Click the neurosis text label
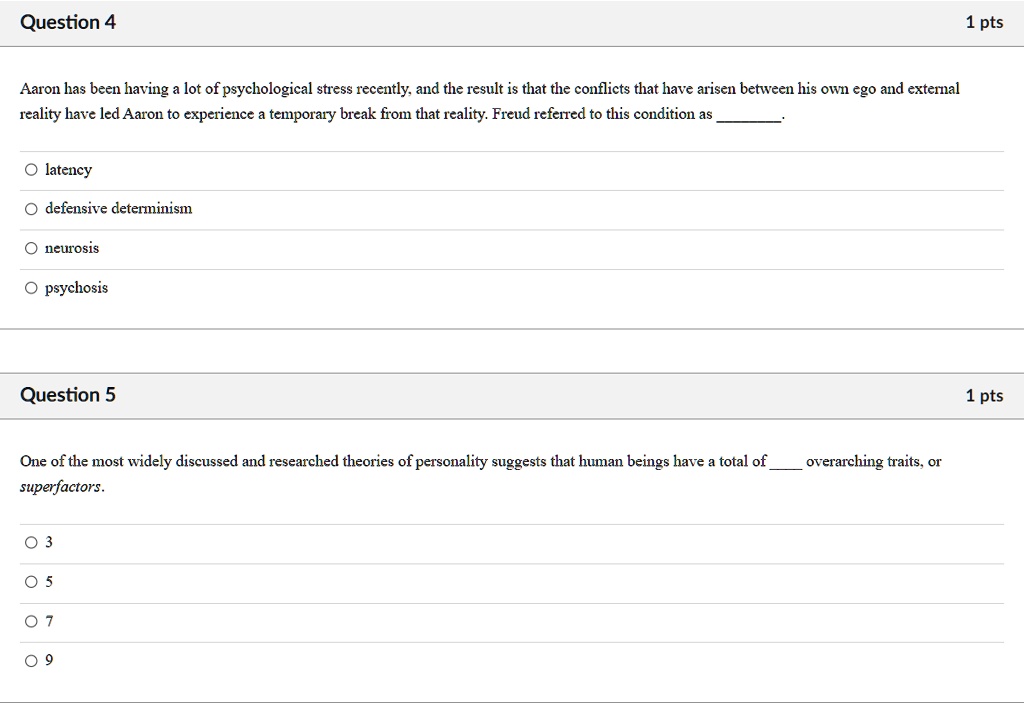This screenshot has height=703, width=1024. (x=72, y=248)
